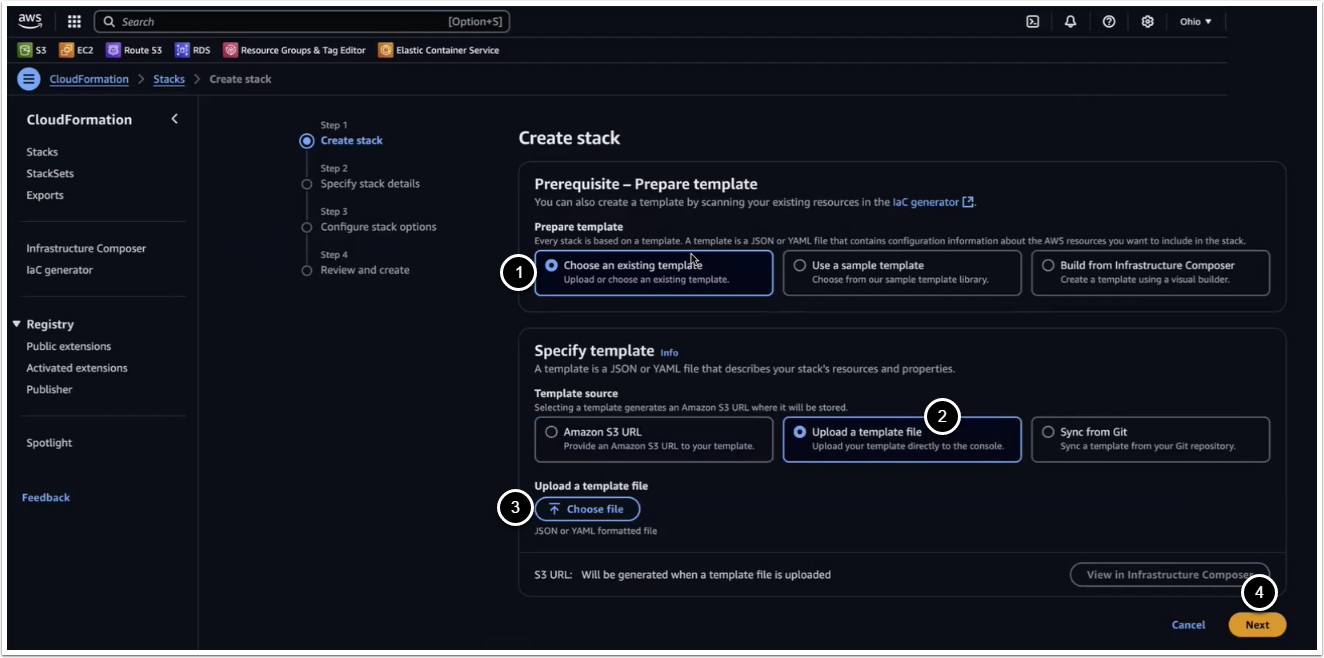Select the Amazon S3 URL radio option
1324x658 pixels.
(551, 432)
